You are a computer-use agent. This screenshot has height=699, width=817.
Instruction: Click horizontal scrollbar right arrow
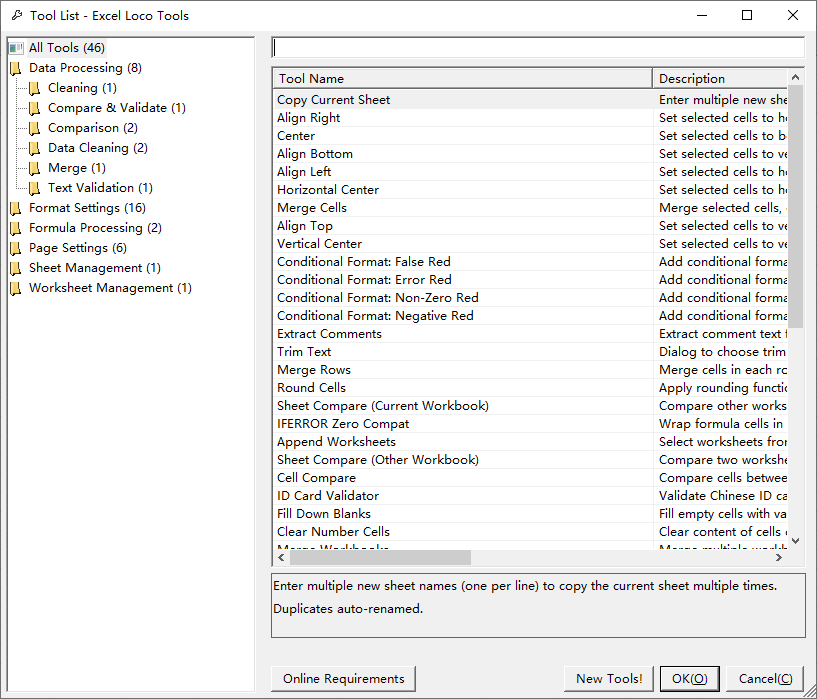(779, 558)
